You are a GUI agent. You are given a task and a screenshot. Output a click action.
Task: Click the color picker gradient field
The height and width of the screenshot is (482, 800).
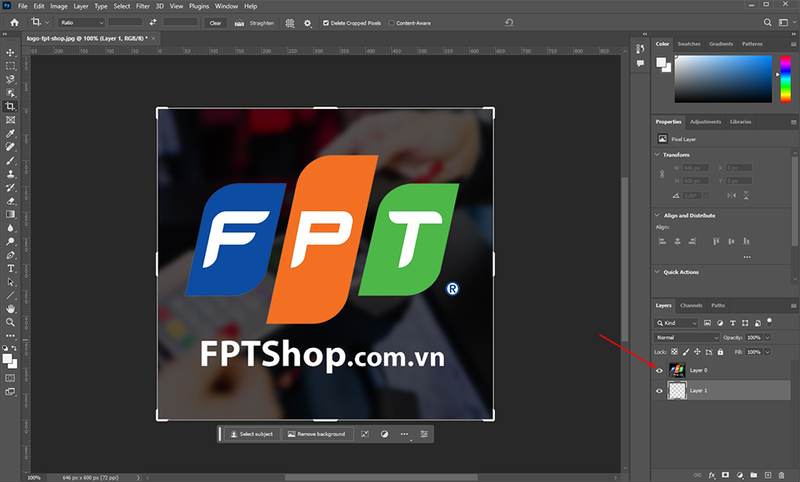pos(723,79)
